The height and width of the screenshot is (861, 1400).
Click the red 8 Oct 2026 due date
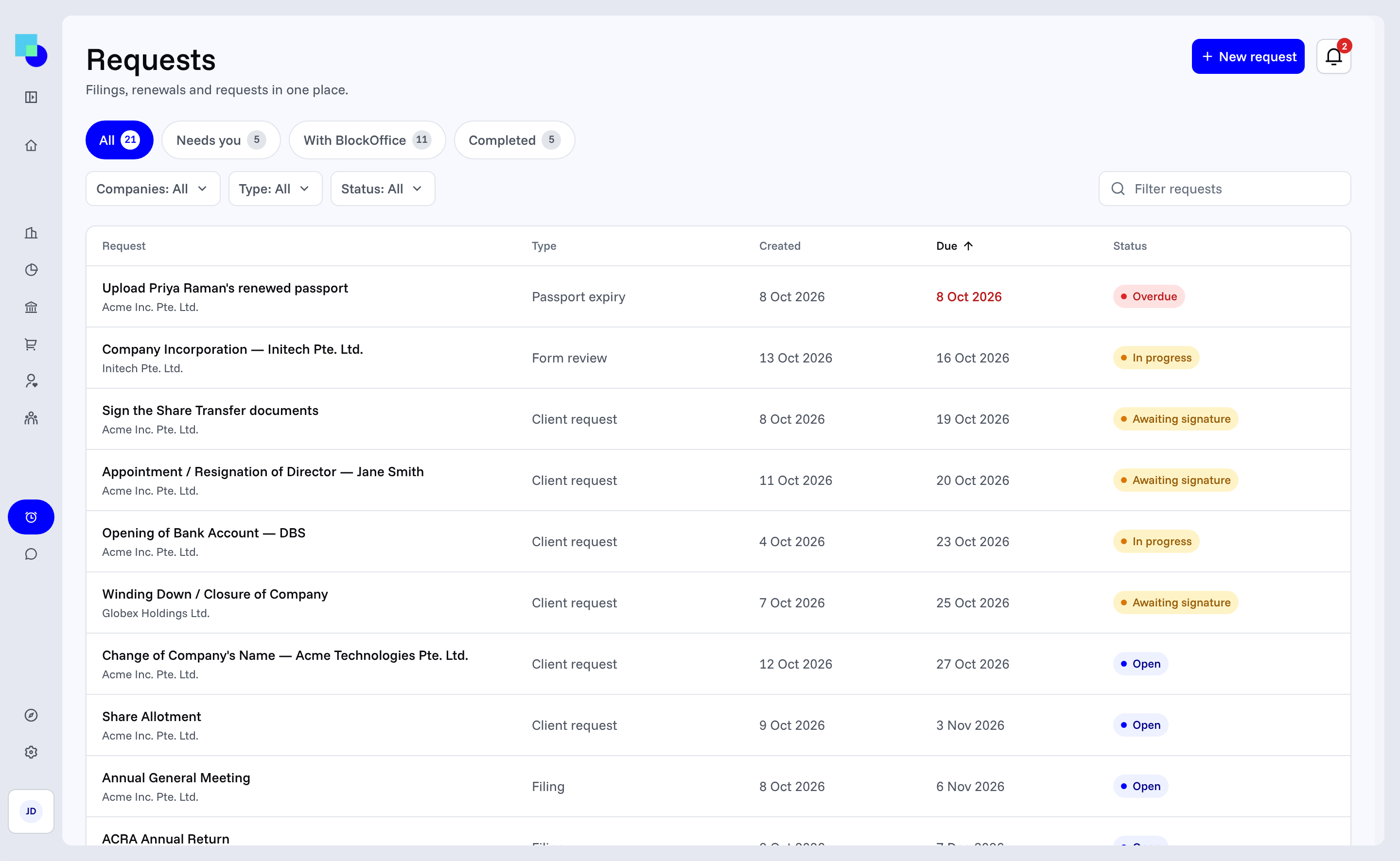click(969, 297)
